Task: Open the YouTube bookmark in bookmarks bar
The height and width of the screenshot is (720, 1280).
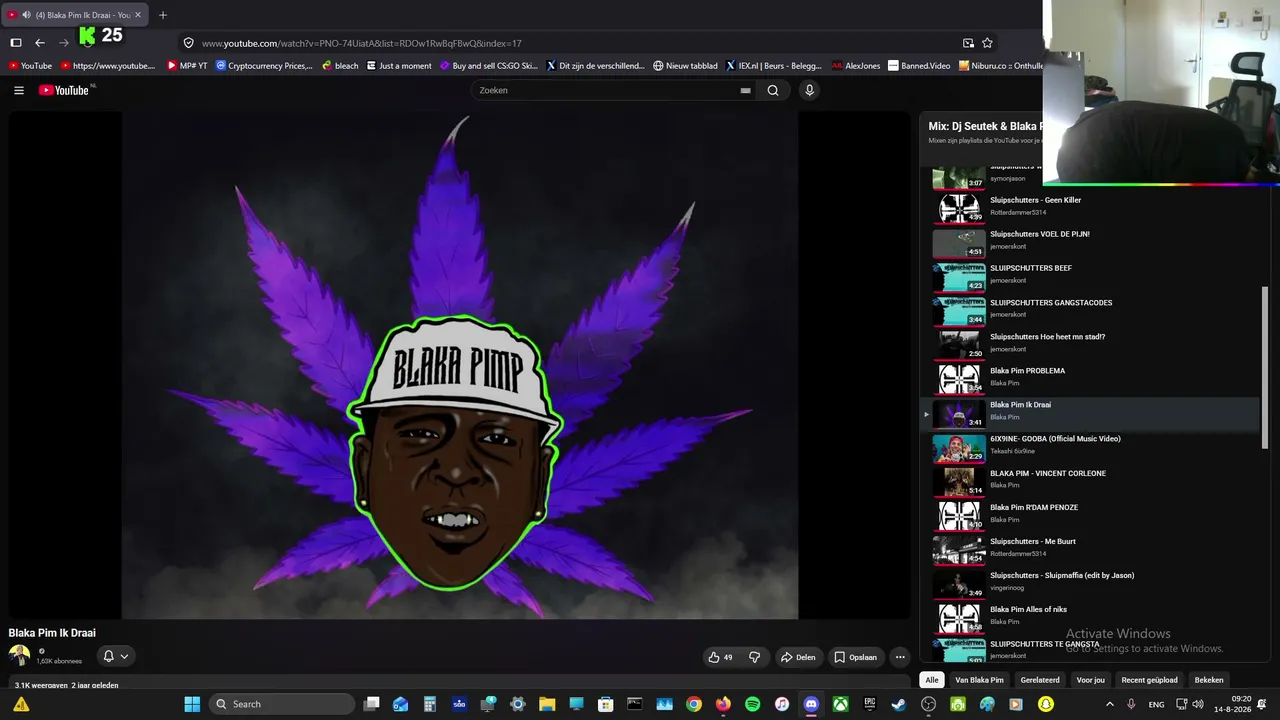Action: click(x=30, y=66)
